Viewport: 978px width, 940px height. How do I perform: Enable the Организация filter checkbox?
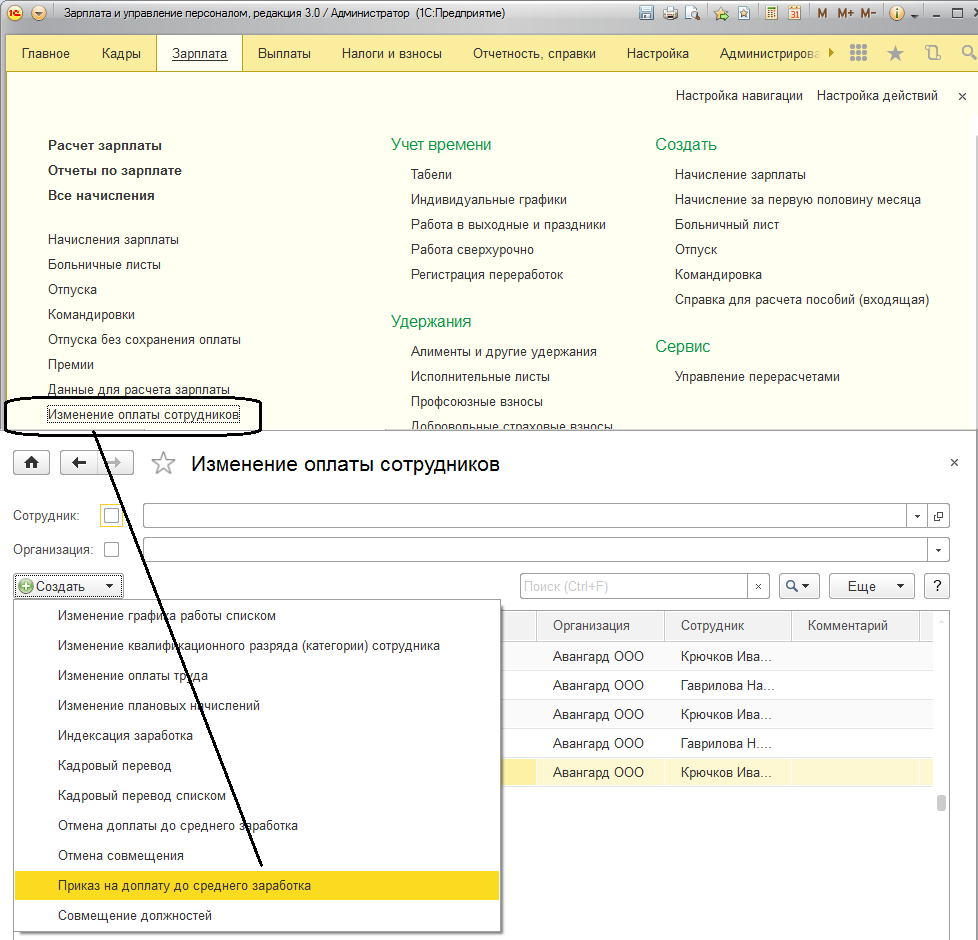(112, 549)
